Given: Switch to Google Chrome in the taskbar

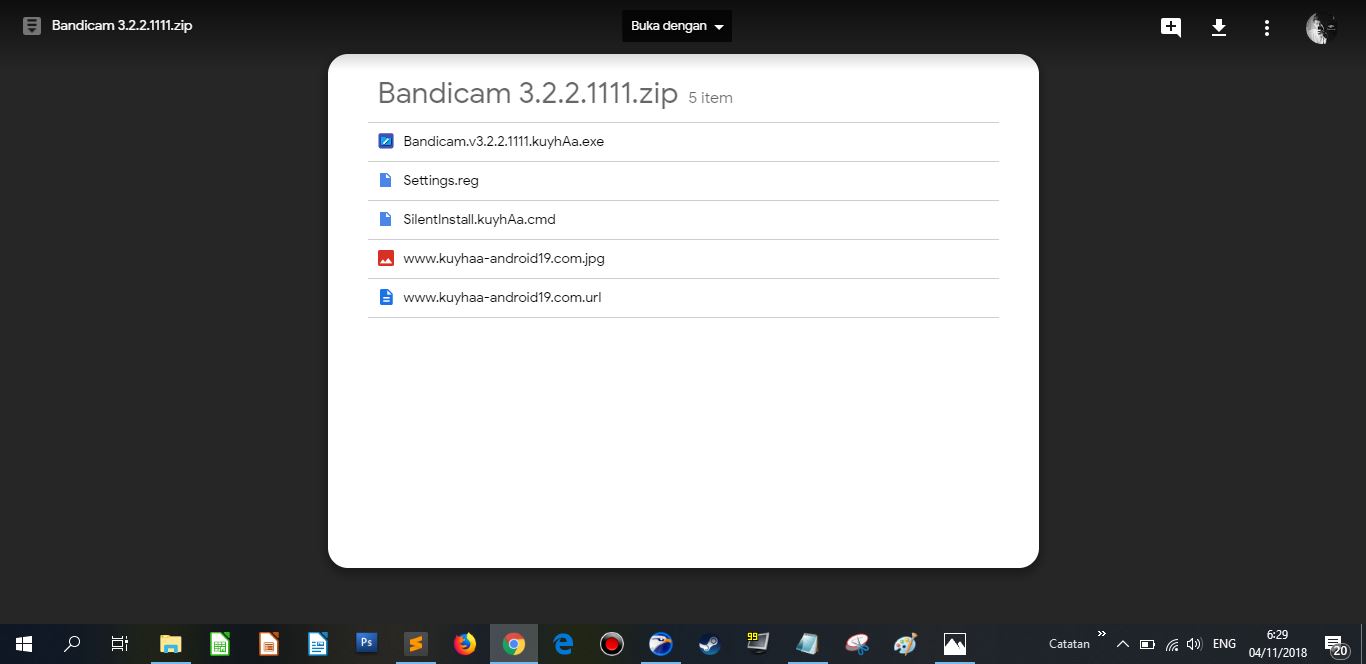Looking at the screenshot, I should pos(514,644).
